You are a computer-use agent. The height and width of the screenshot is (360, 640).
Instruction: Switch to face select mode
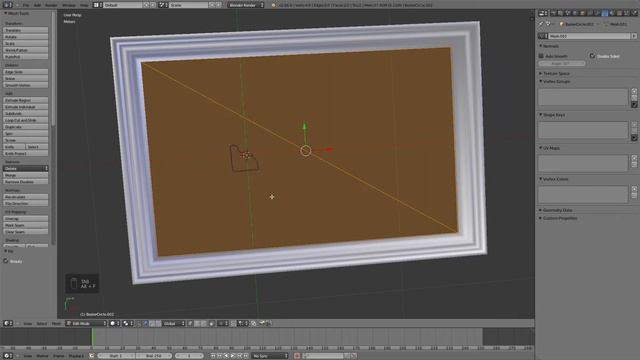coord(204,323)
